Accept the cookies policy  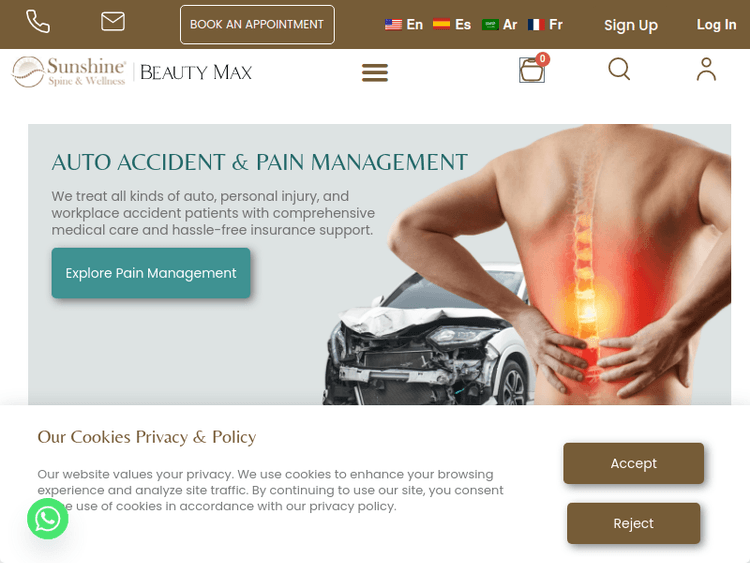click(x=633, y=463)
